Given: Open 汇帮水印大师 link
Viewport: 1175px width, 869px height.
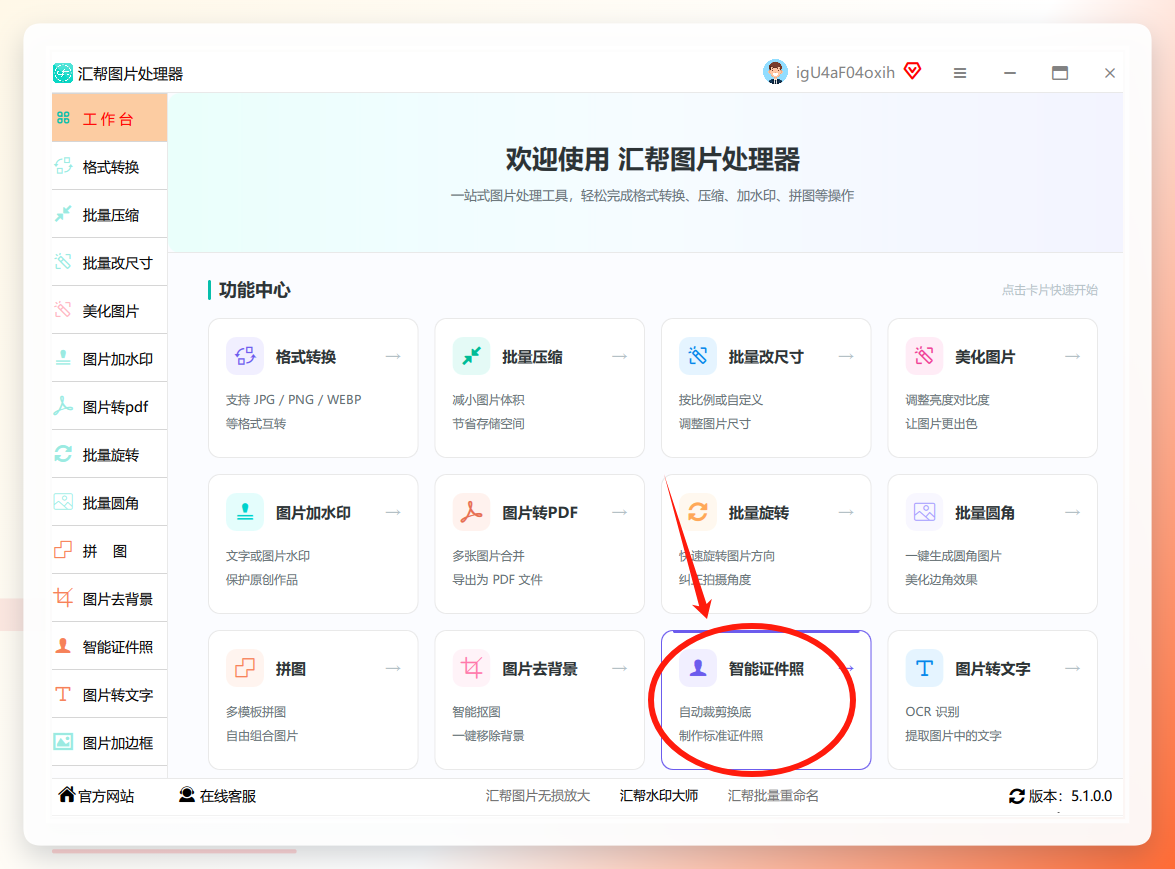Looking at the screenshot, I should [x=659, y=796].
